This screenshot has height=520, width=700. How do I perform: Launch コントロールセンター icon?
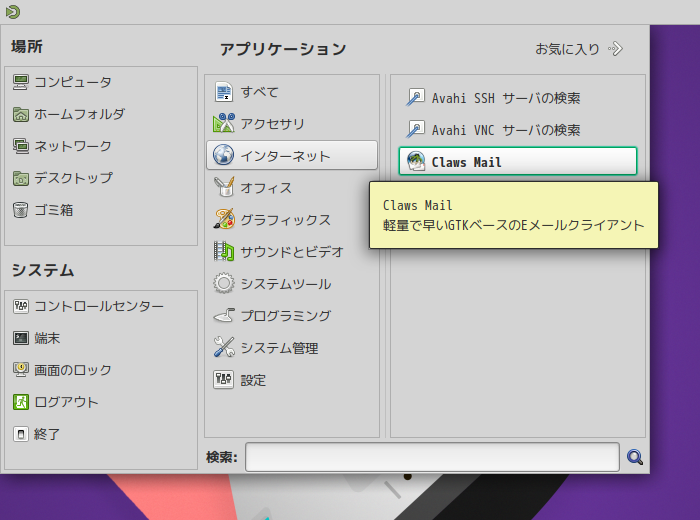click(21, 306)
